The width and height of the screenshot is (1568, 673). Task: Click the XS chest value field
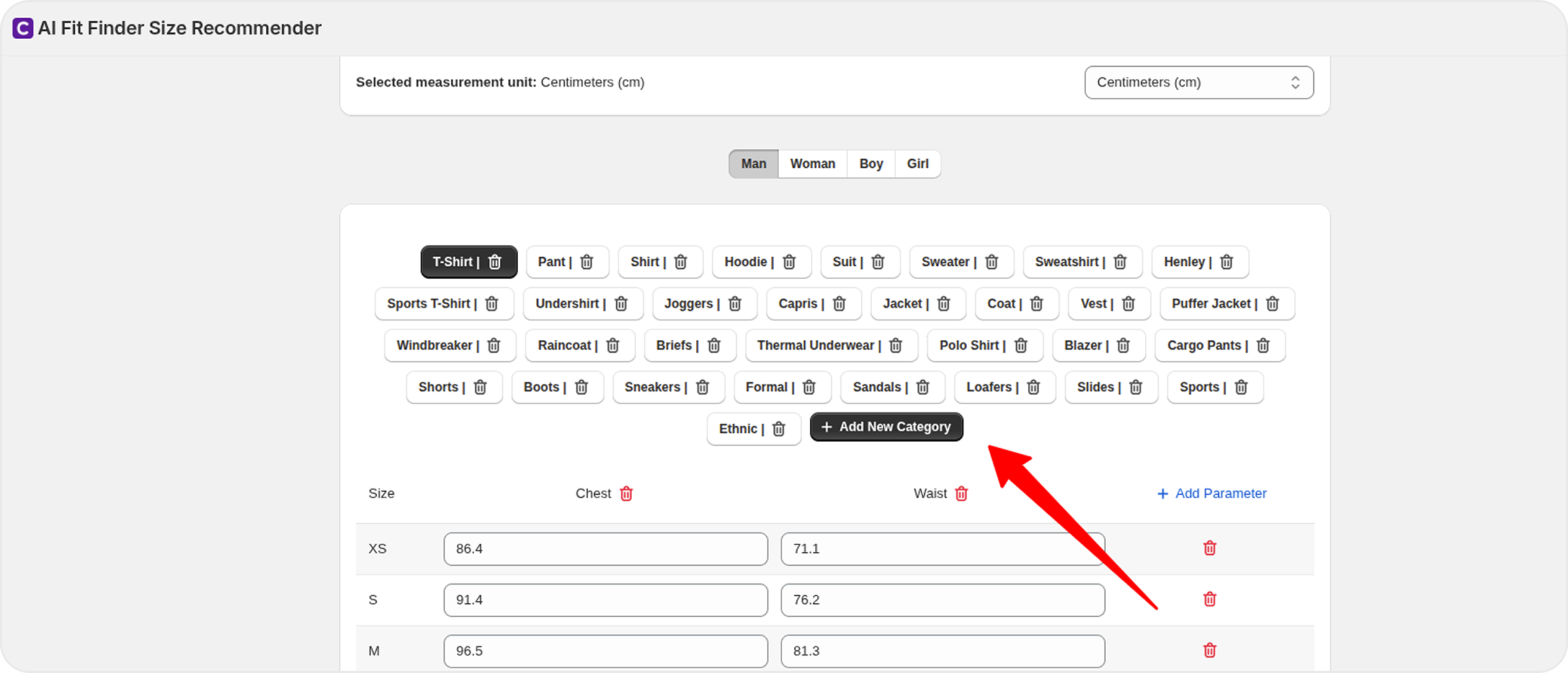pyautogui.click(x=605, y=549)
